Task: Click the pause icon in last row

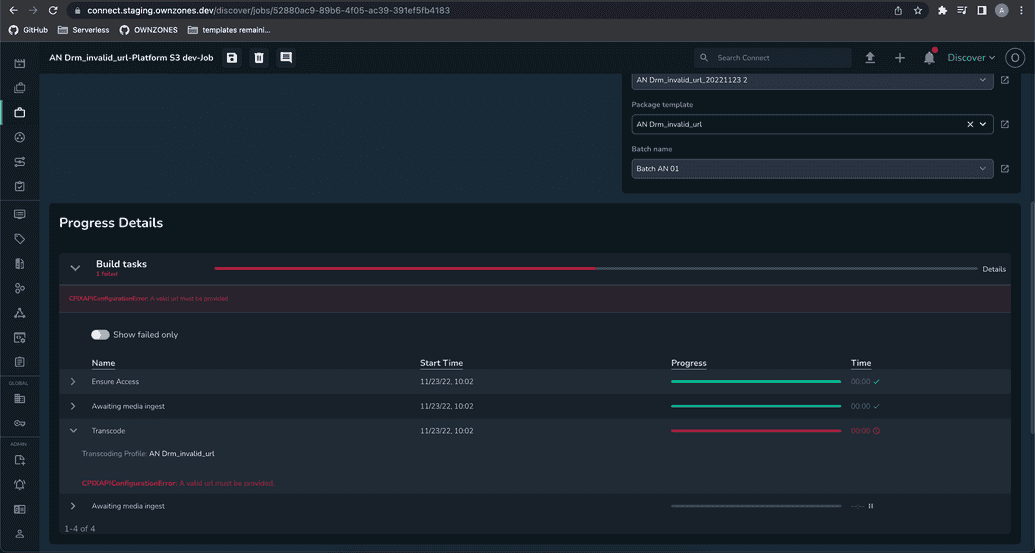Action: (871, 506)
